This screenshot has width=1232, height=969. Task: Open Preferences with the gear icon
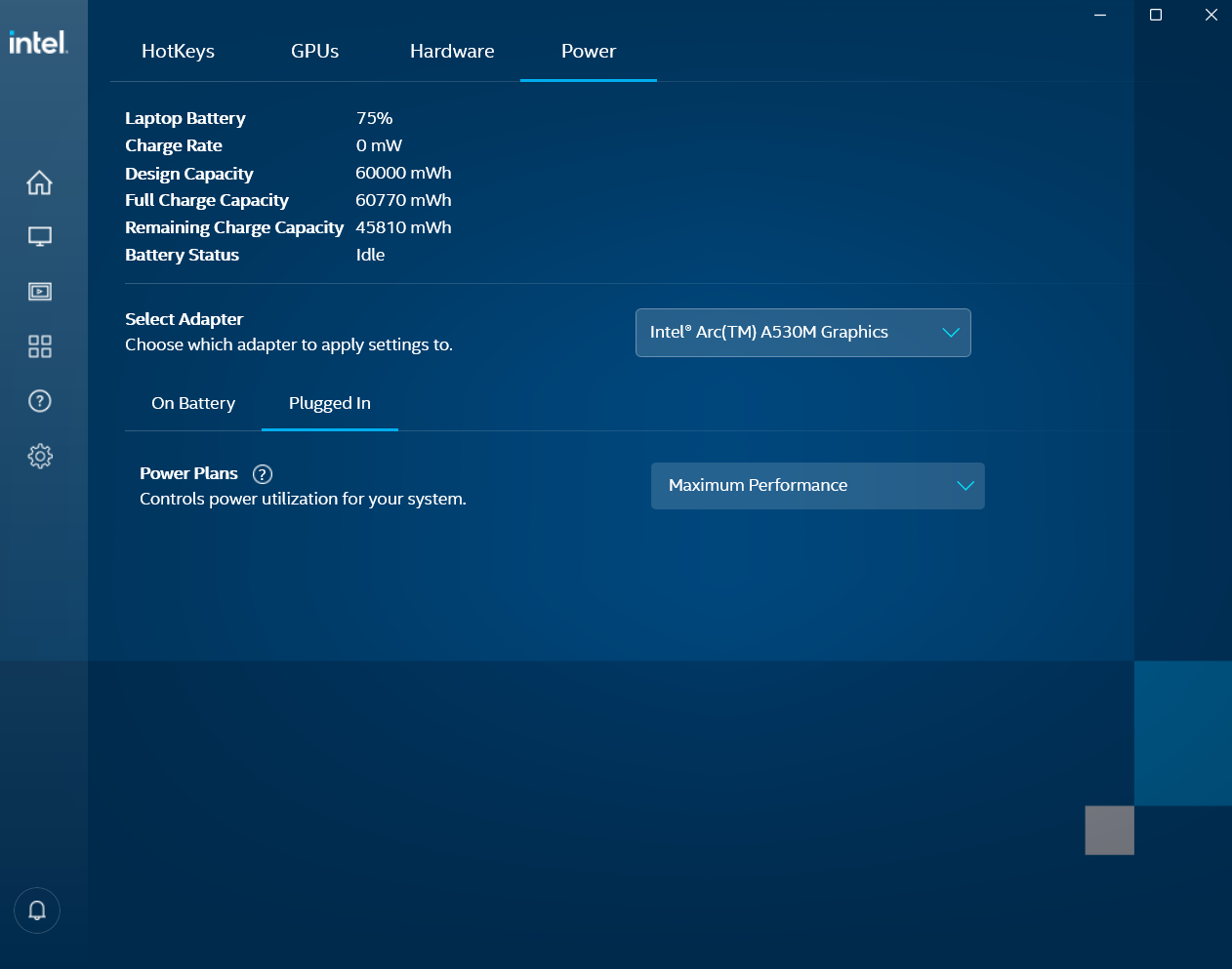tap(39, 456)
